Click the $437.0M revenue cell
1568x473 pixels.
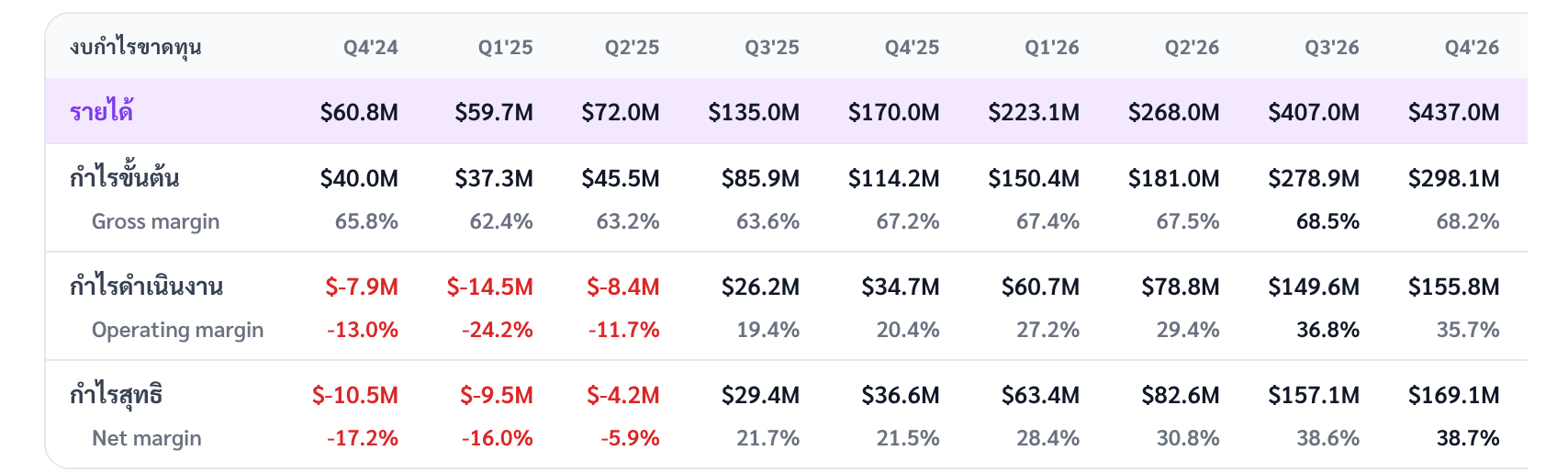click(x=1453, y=112)
